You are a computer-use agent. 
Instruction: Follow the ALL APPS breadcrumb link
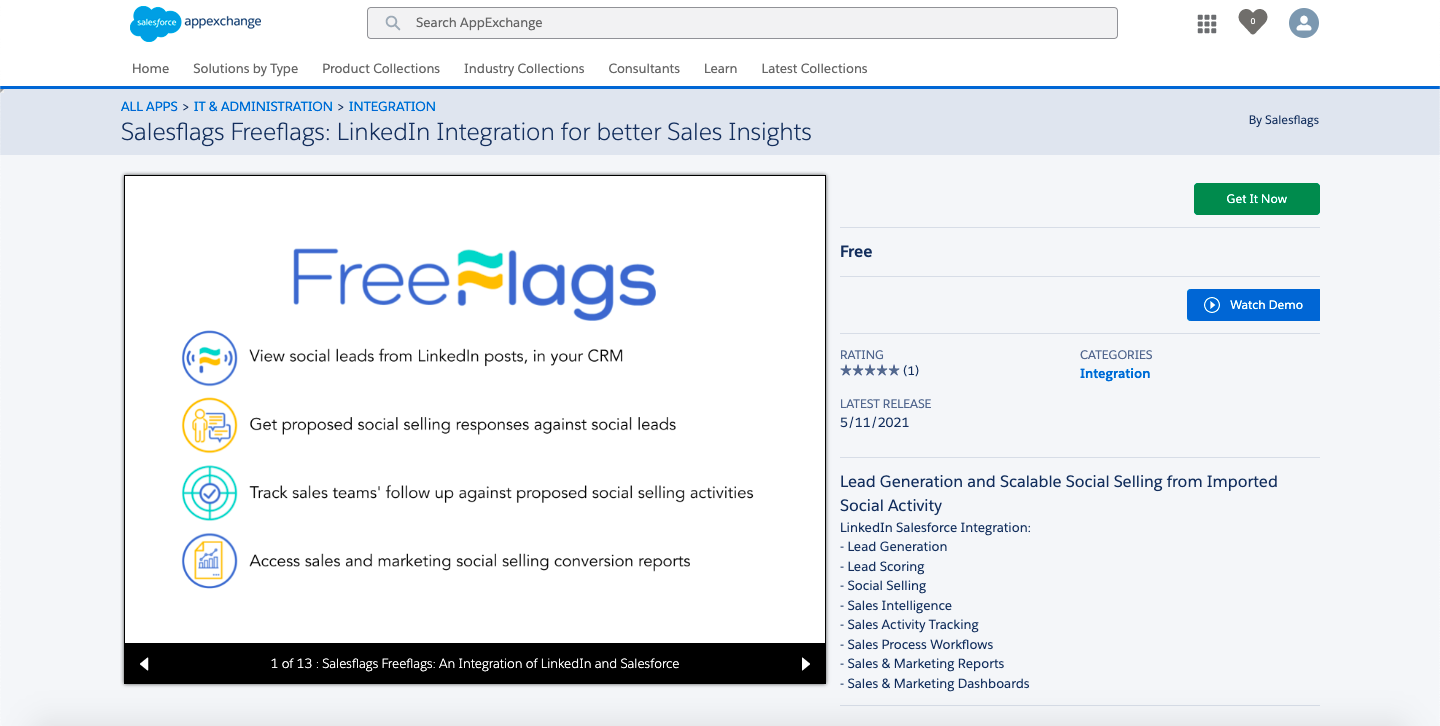(149, 106)
